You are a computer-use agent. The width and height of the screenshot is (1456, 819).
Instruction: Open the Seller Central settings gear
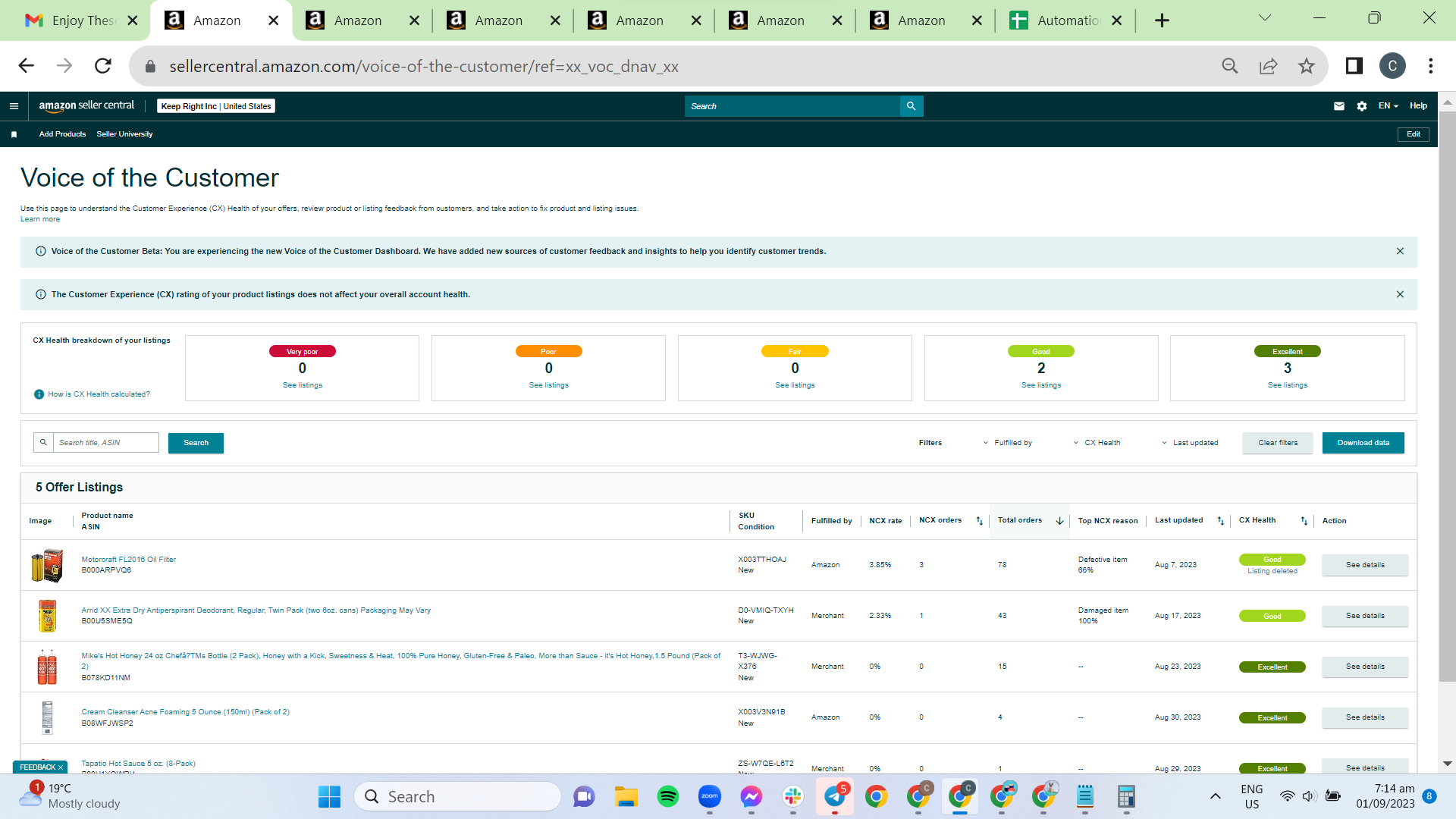pyautogui.click(x=1362, y=106)
